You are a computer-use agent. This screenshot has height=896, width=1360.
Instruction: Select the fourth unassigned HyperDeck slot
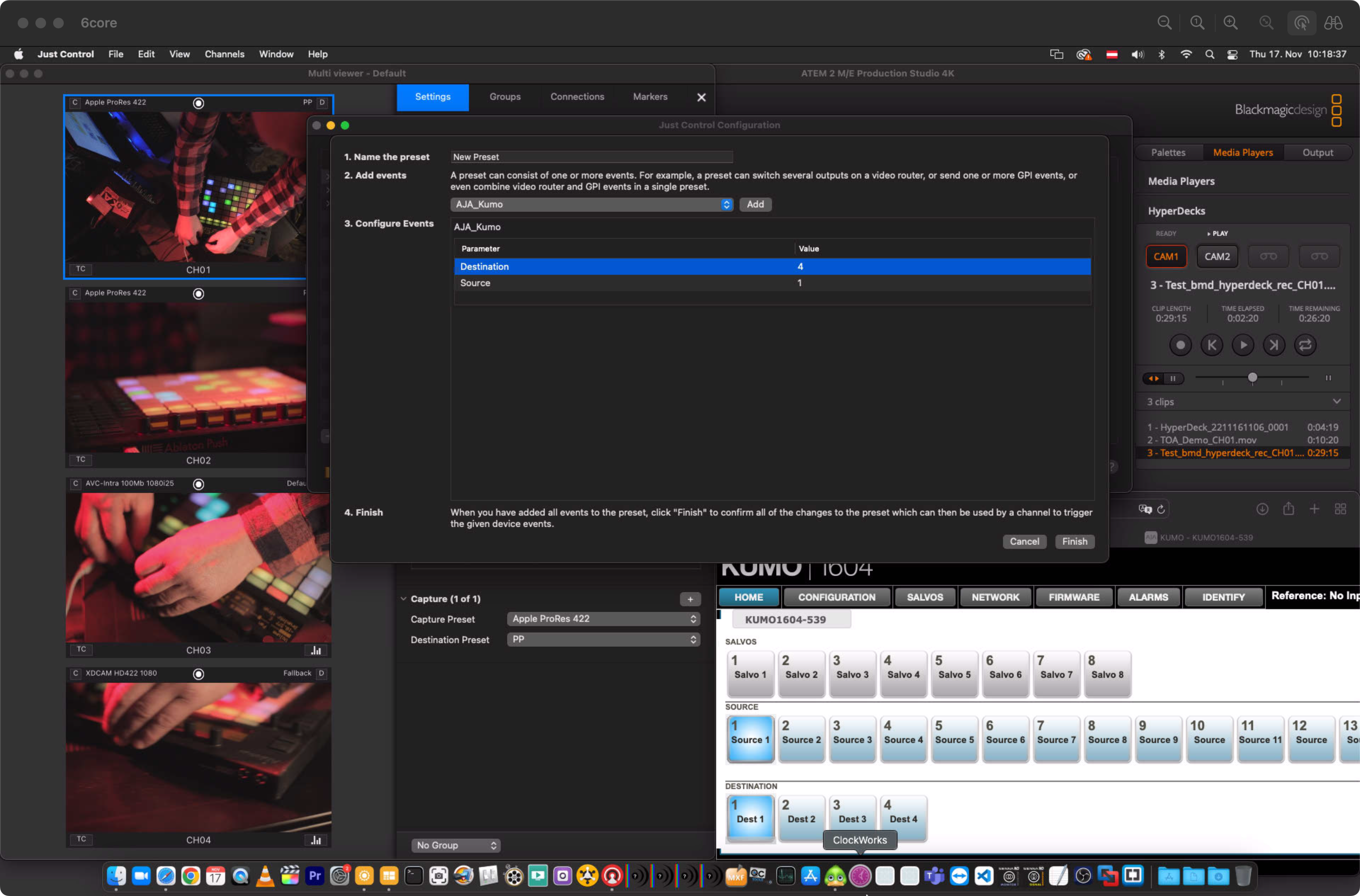point(1319,257)
